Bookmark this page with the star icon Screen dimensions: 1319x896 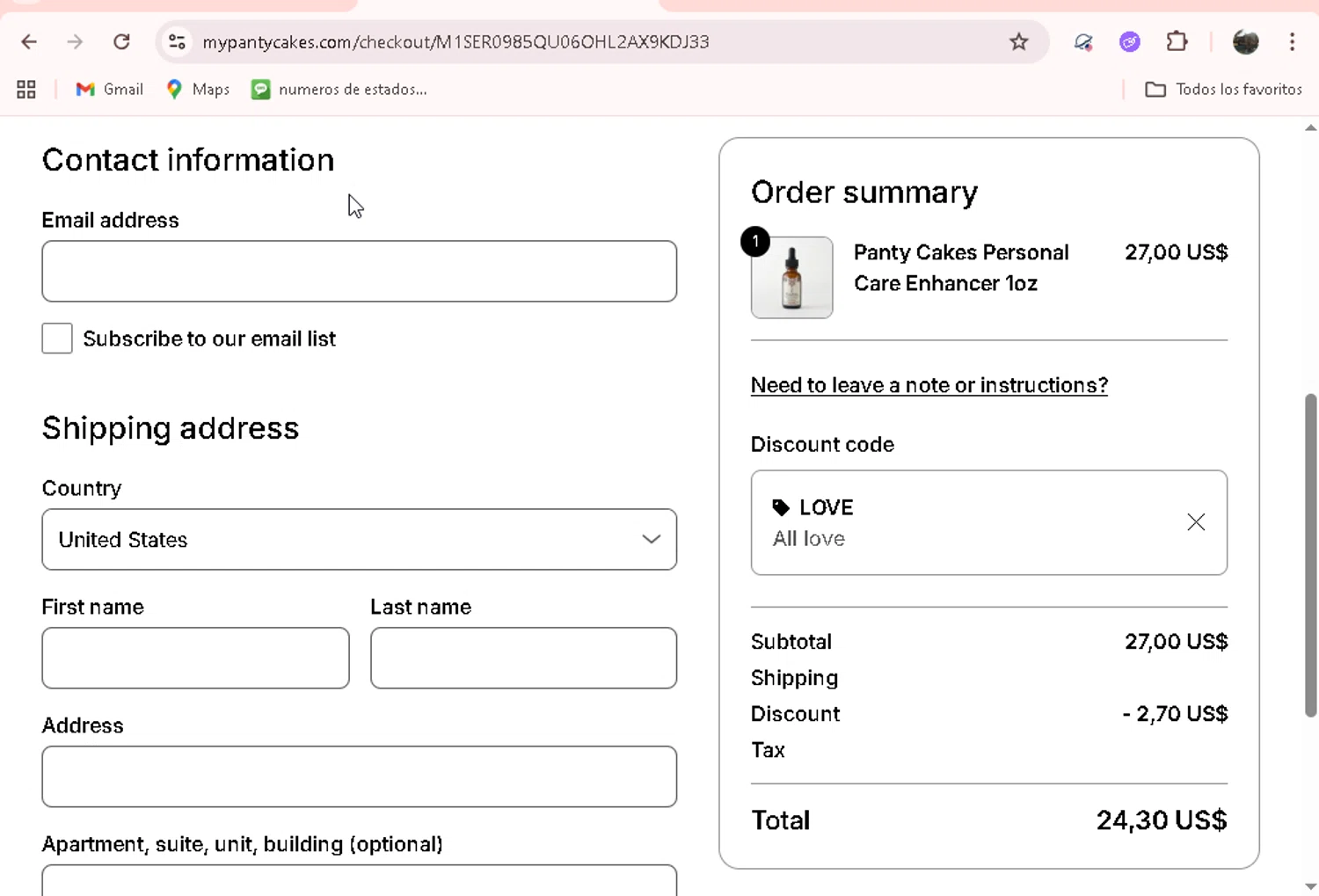pos(1019,41)
